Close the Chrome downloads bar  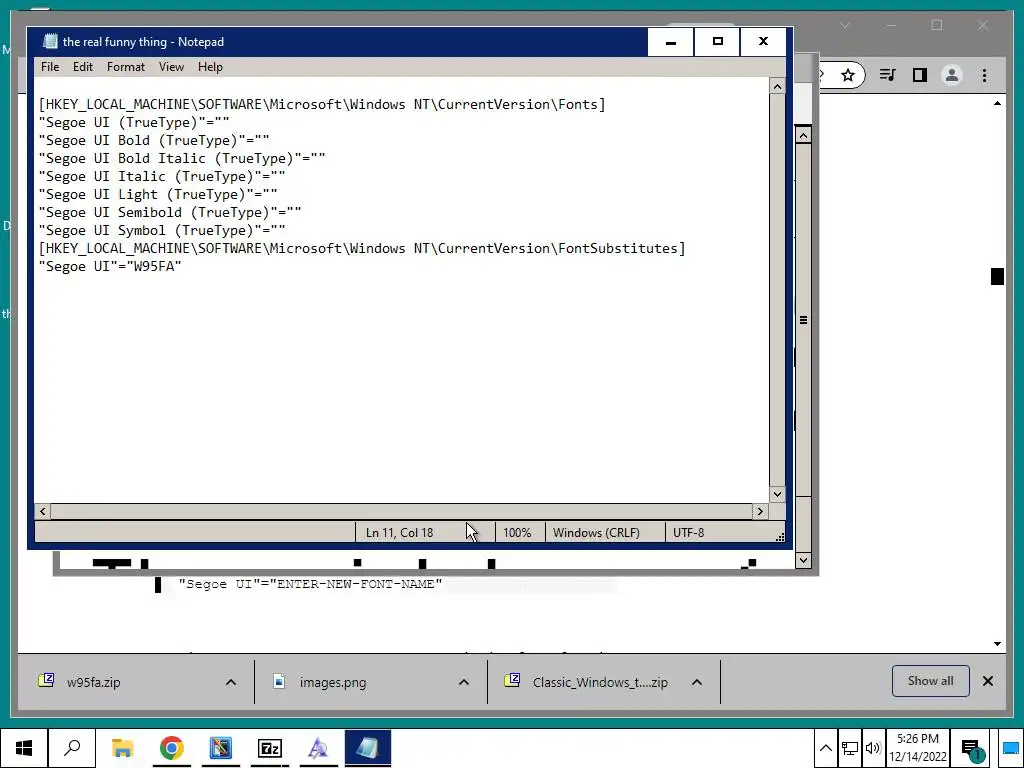tap(987, 681)
